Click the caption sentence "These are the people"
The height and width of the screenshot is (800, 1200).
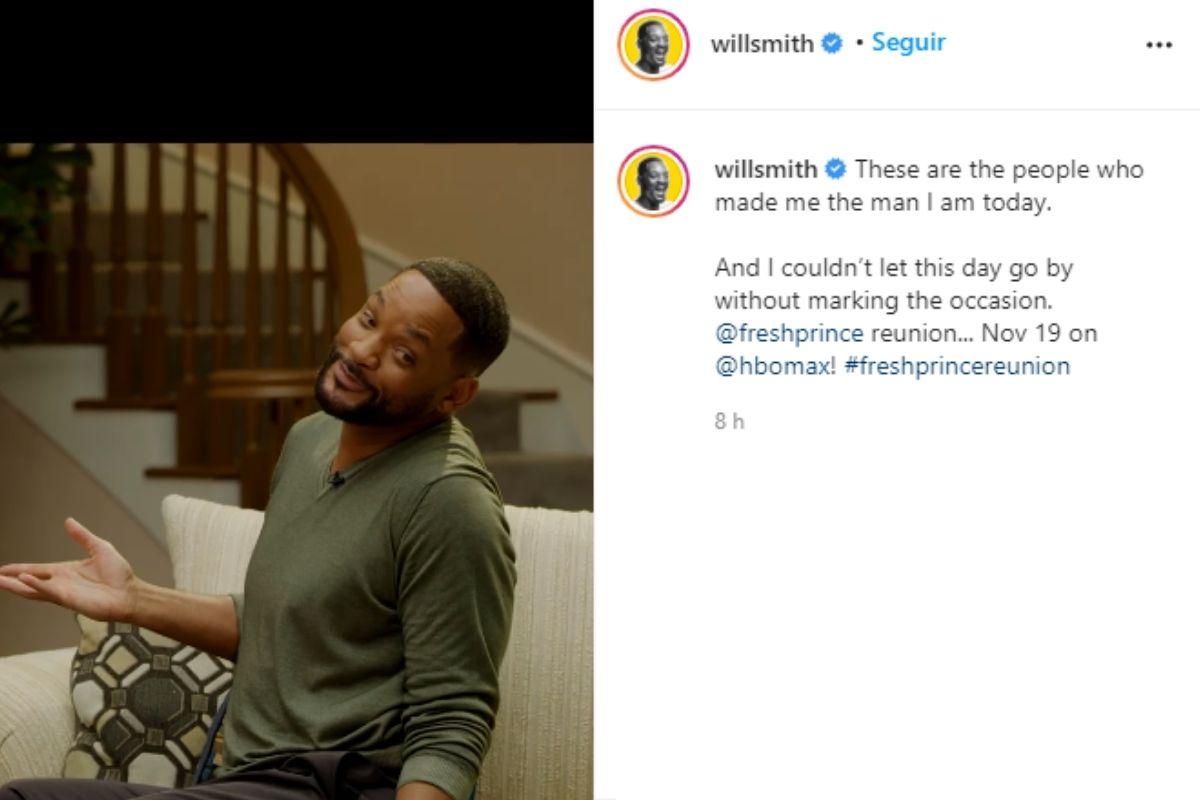tap(998, 169)
